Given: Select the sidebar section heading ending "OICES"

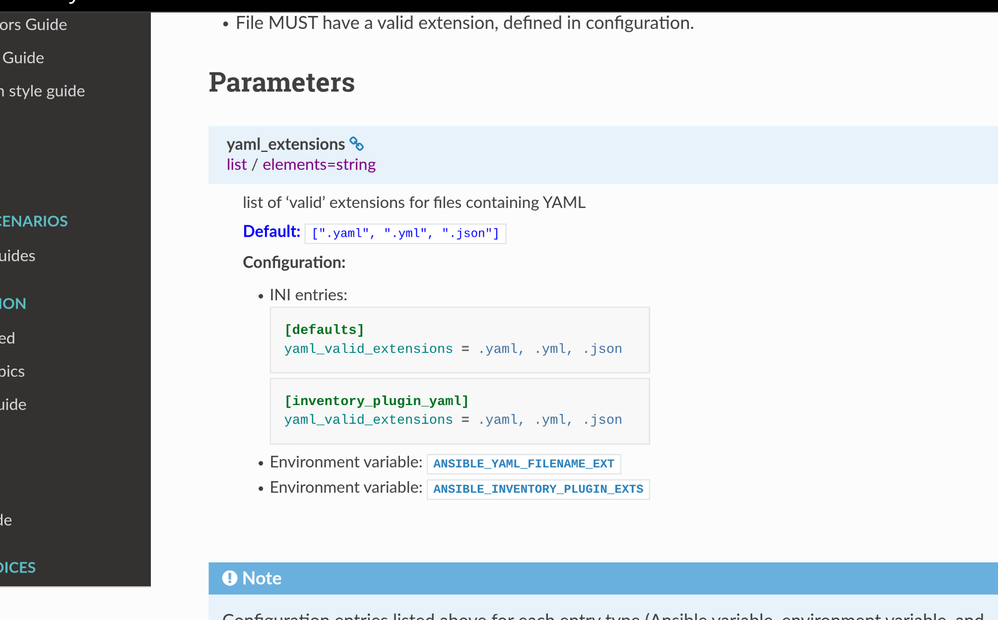Looking at the screenshot, I should click(18, 567).
